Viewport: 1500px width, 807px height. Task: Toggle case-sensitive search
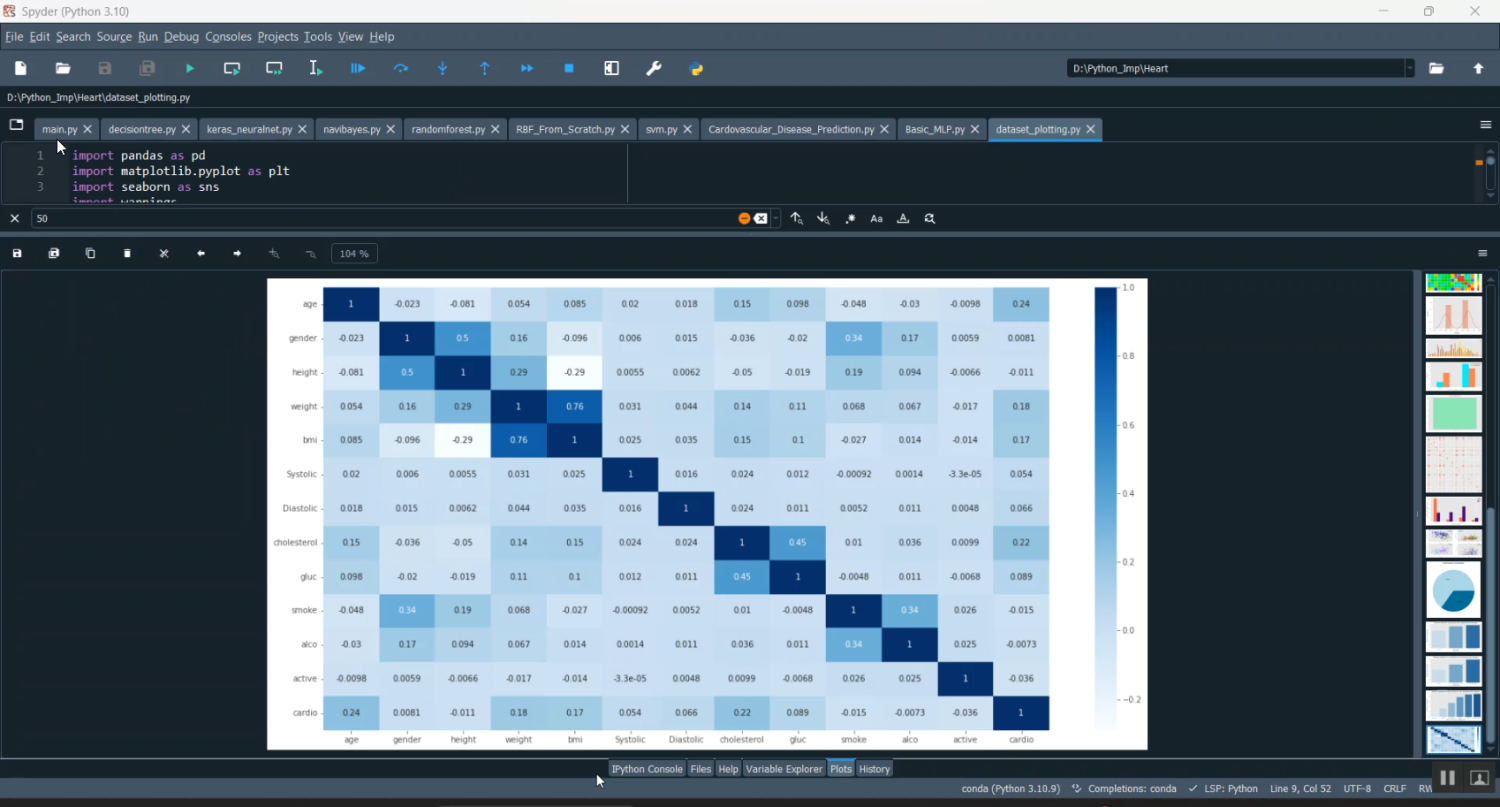[x=877, y=218]
